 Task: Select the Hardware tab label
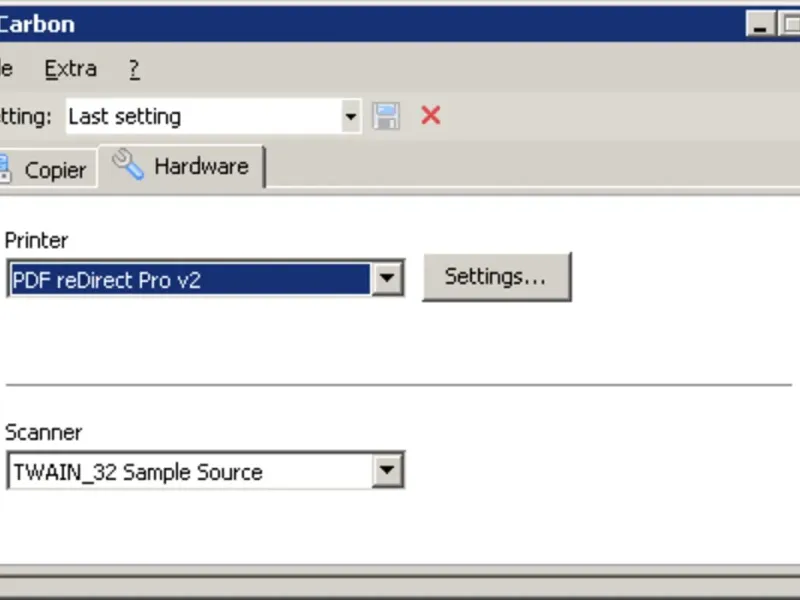200,166
